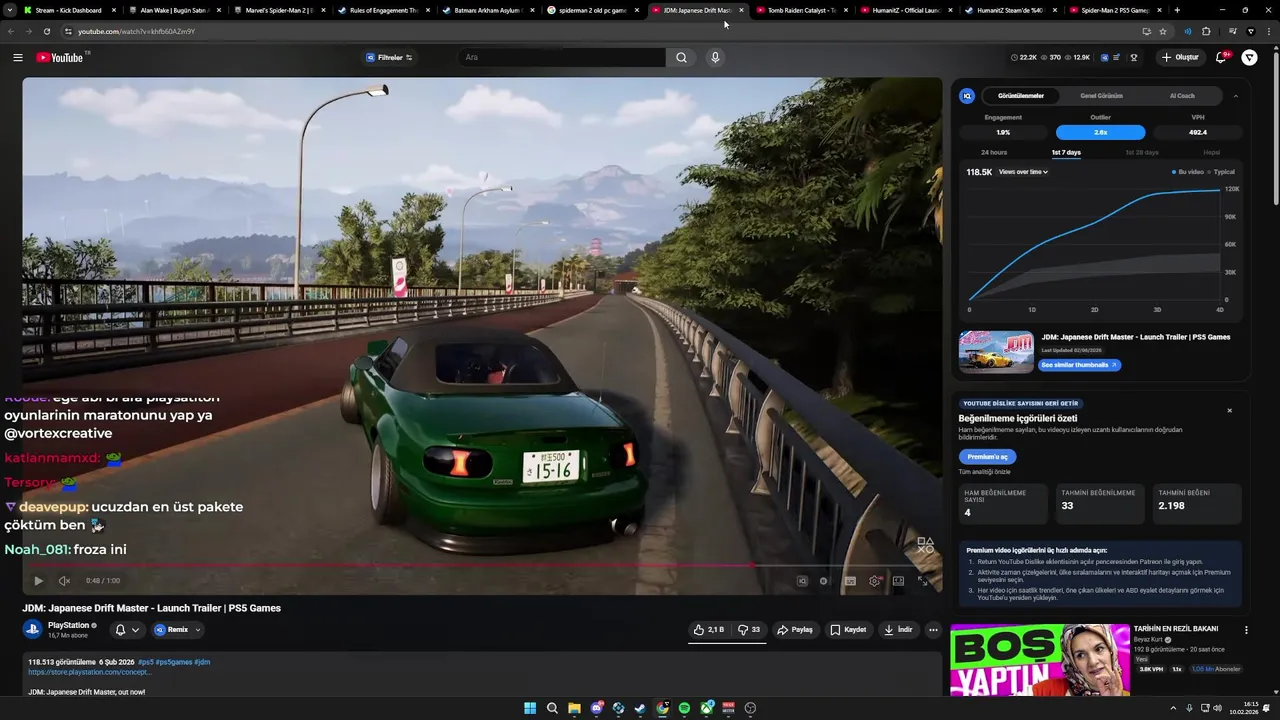Viewport: 1280px width, 720px height.
Task: Toggle the Bu video legend series
Action: [1187, 172]
